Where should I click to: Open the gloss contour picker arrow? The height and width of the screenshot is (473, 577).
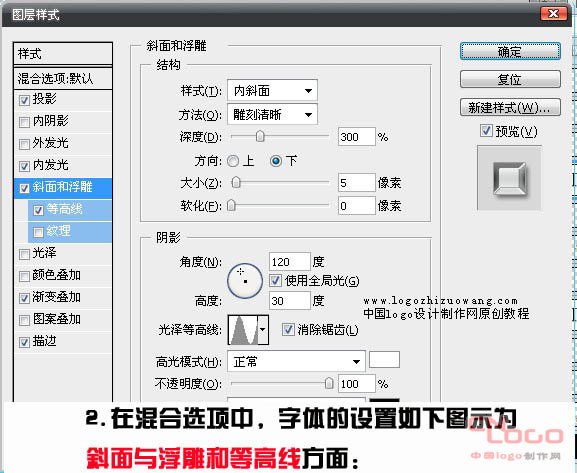263,330
